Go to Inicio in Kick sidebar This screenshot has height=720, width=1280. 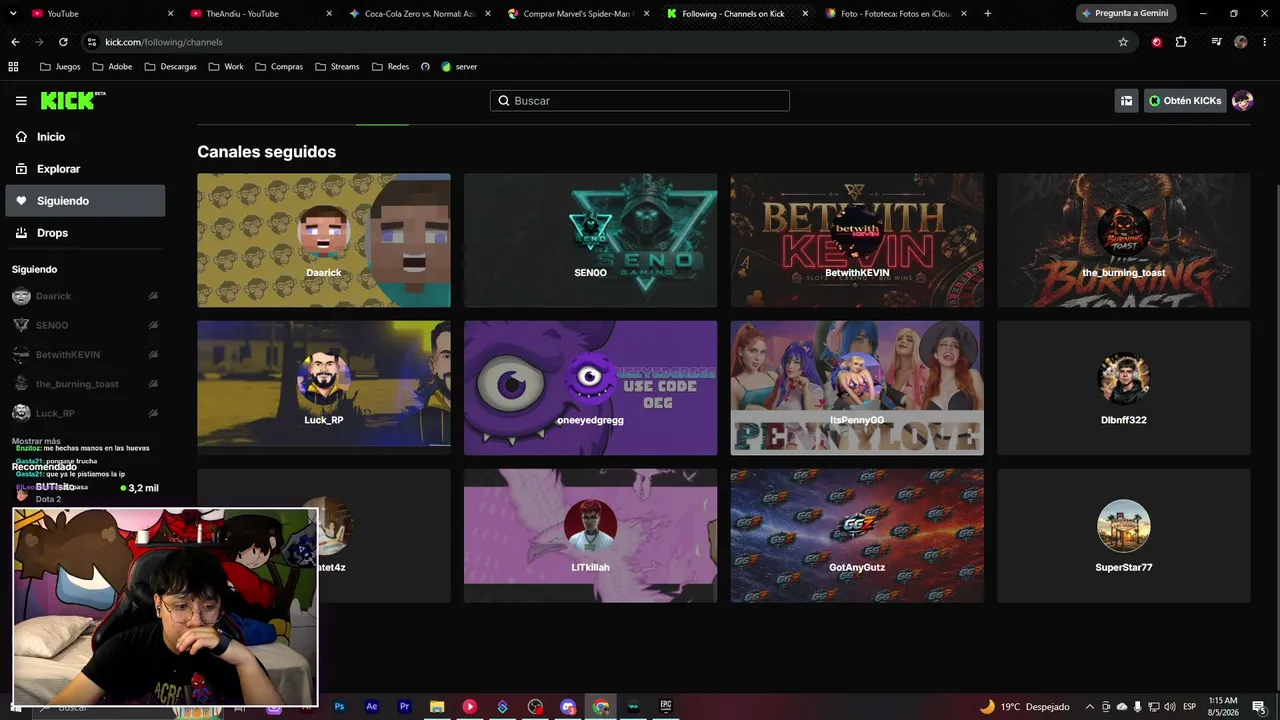tap(86, 137)
